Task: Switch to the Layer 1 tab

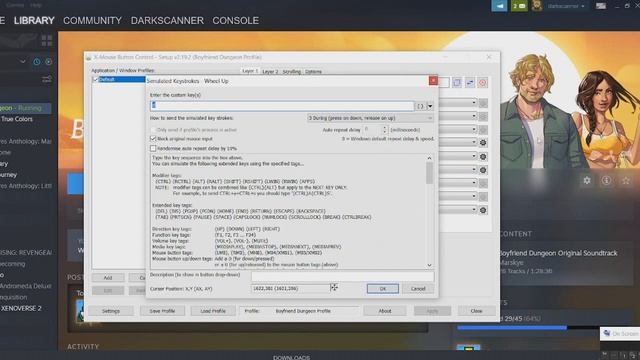Action: point(250,71)
